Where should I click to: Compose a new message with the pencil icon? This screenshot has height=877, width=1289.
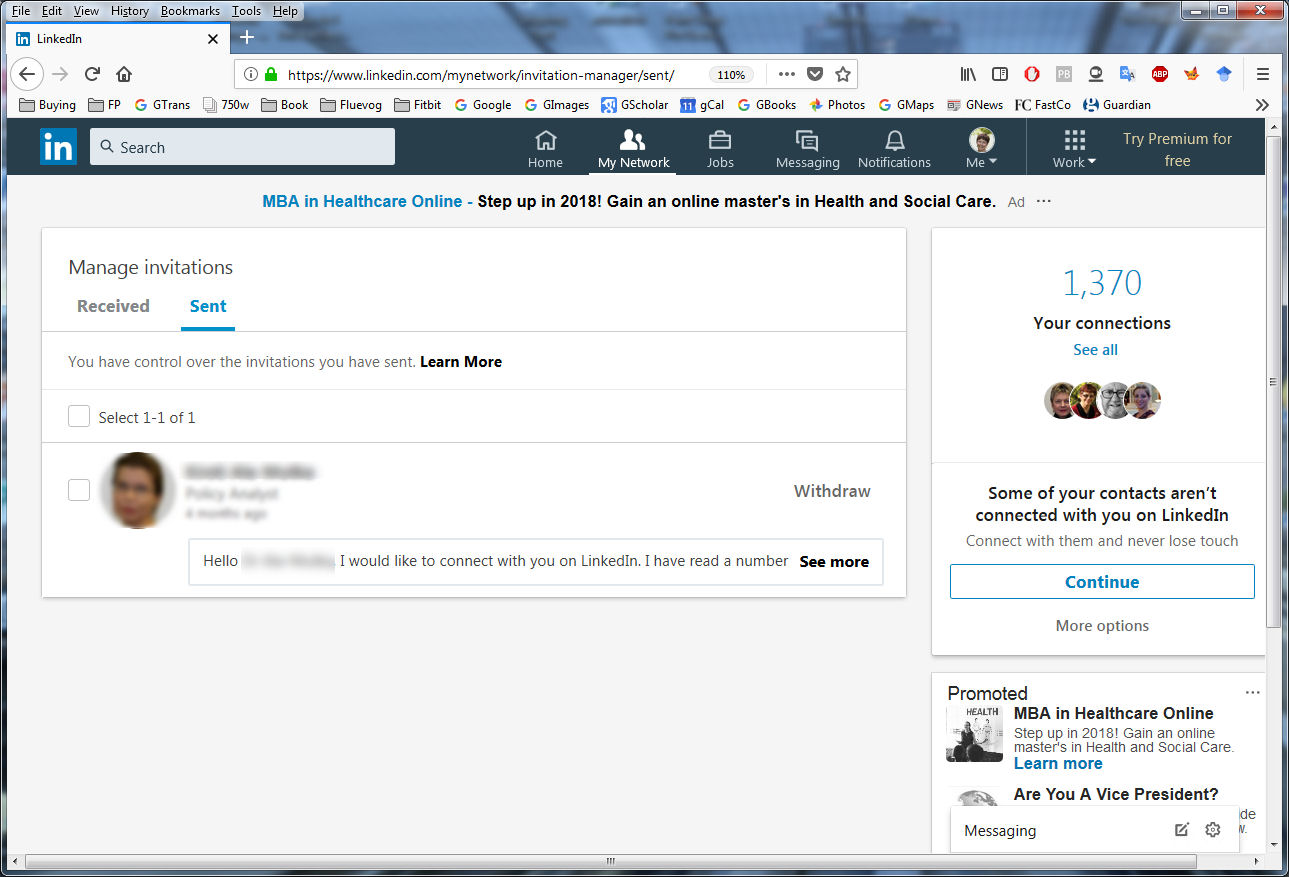pos(1181,829)
